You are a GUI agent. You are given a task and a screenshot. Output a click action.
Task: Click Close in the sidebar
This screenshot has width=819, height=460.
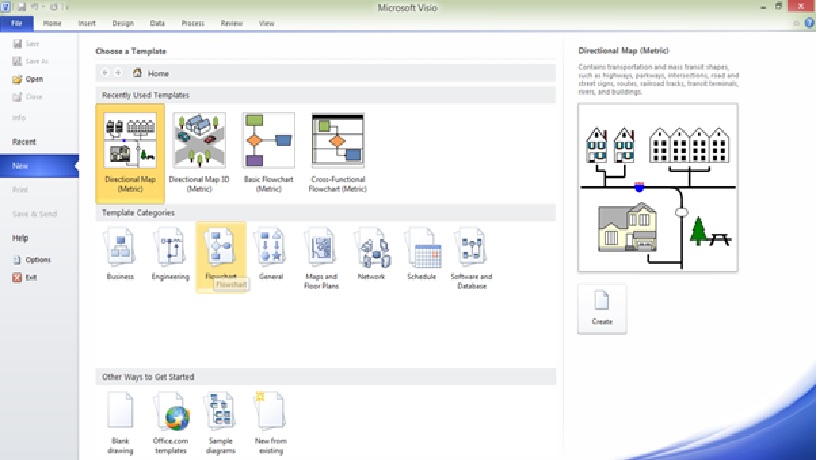[x=27, y=97]
